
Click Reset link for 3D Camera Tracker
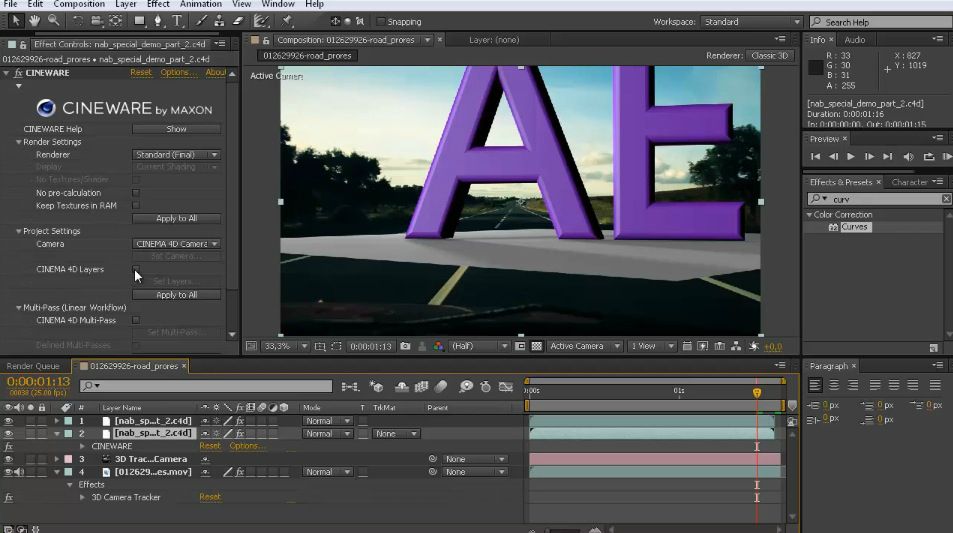pos(210,497)
